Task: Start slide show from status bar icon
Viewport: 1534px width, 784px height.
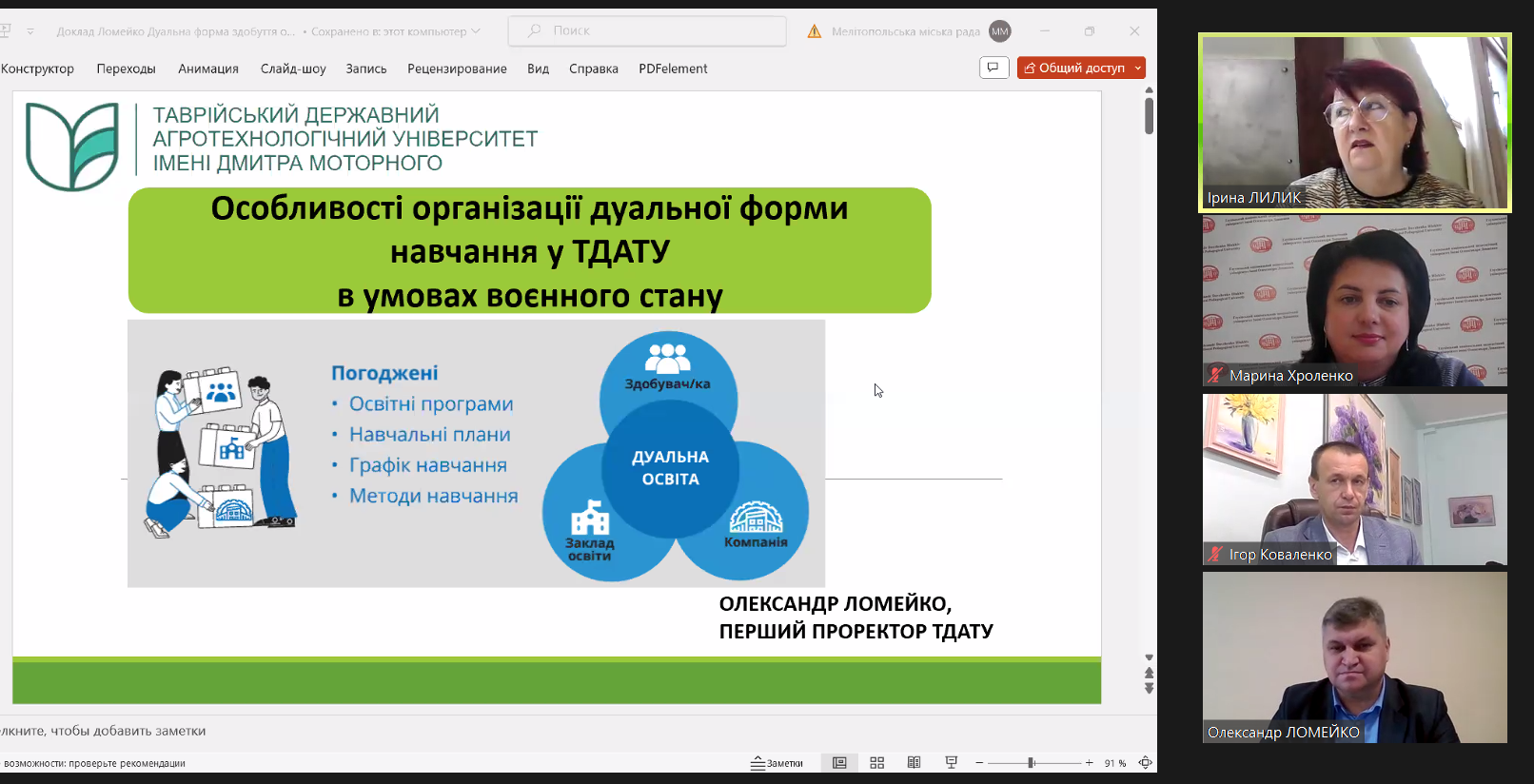Action: [951, 763]
